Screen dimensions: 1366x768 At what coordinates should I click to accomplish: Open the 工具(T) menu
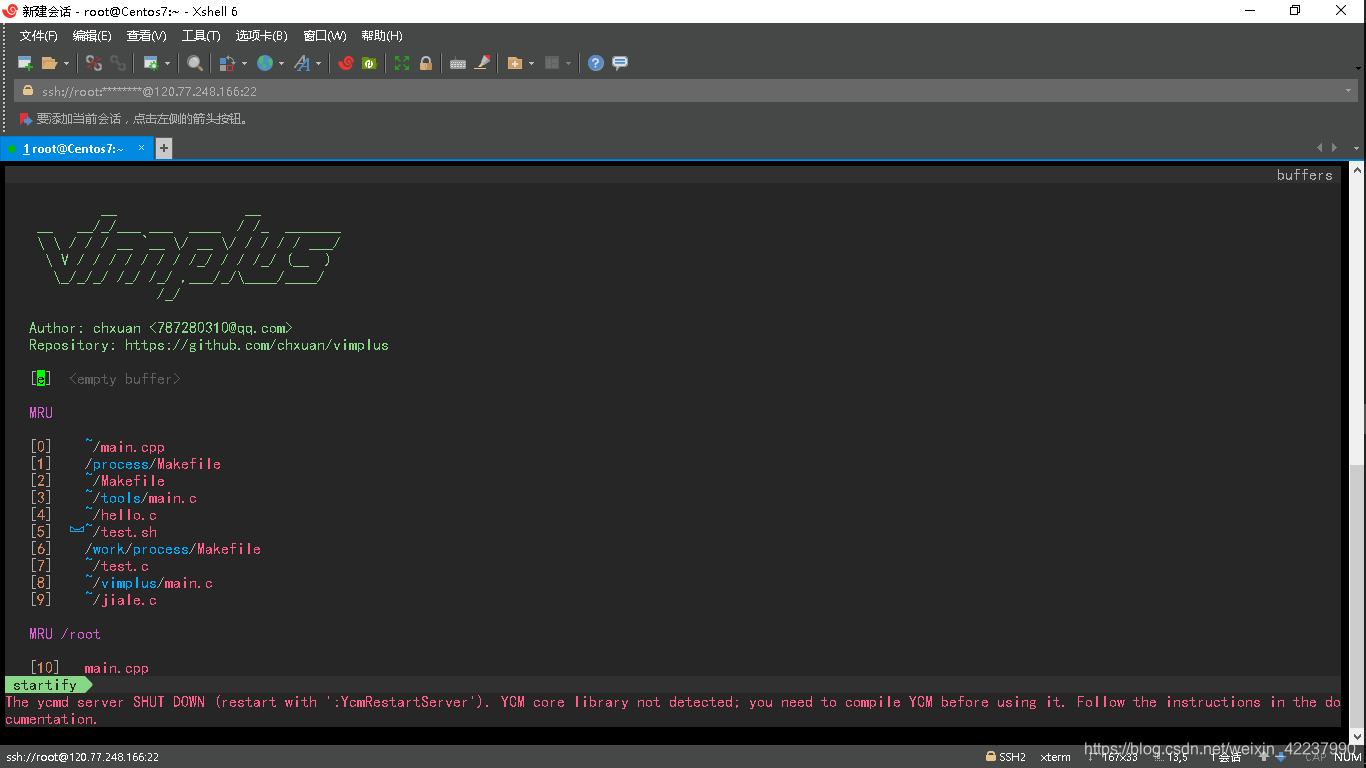point(201,36)
